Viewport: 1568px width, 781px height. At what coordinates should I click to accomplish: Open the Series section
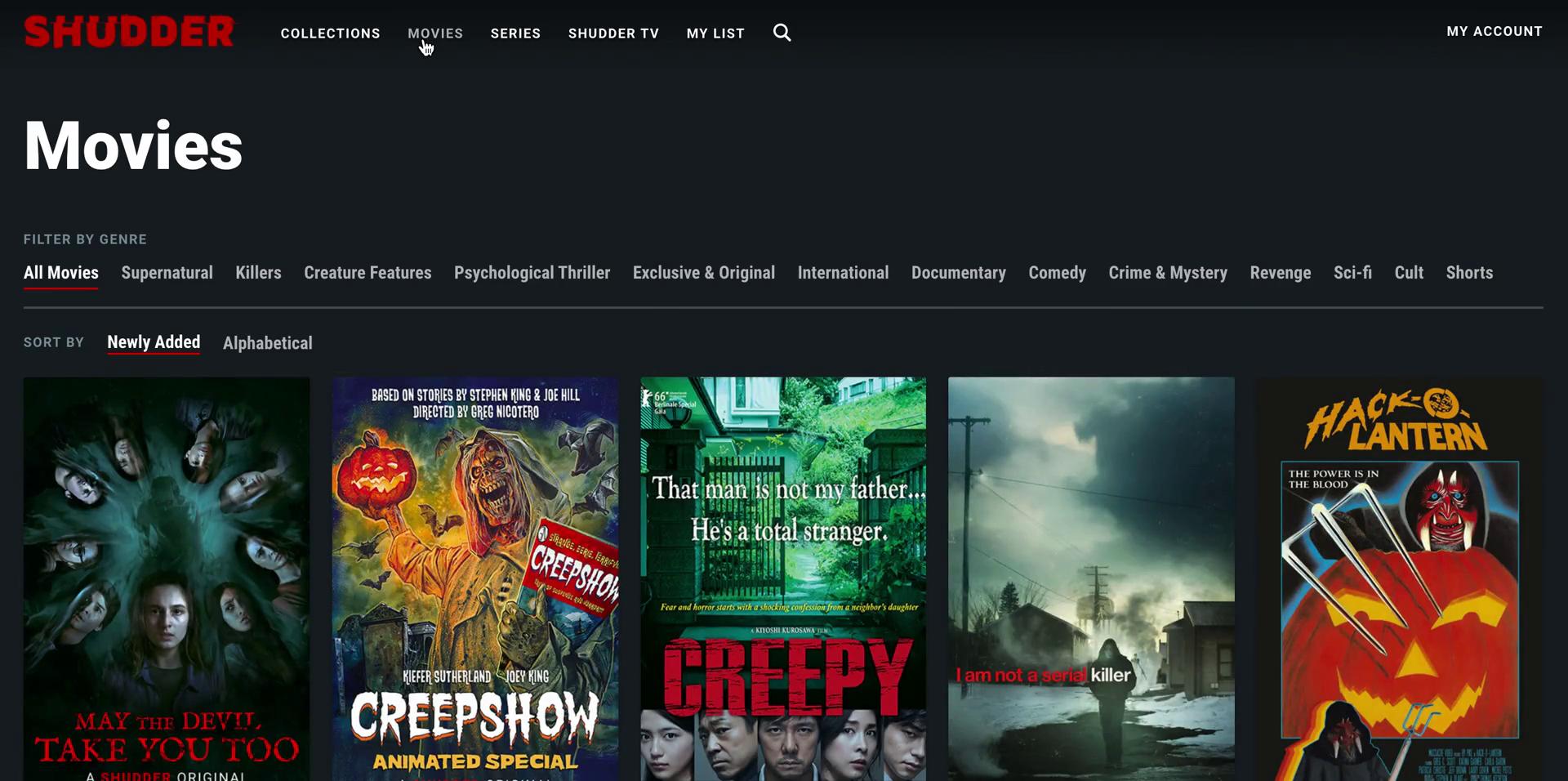pos(515,33)
